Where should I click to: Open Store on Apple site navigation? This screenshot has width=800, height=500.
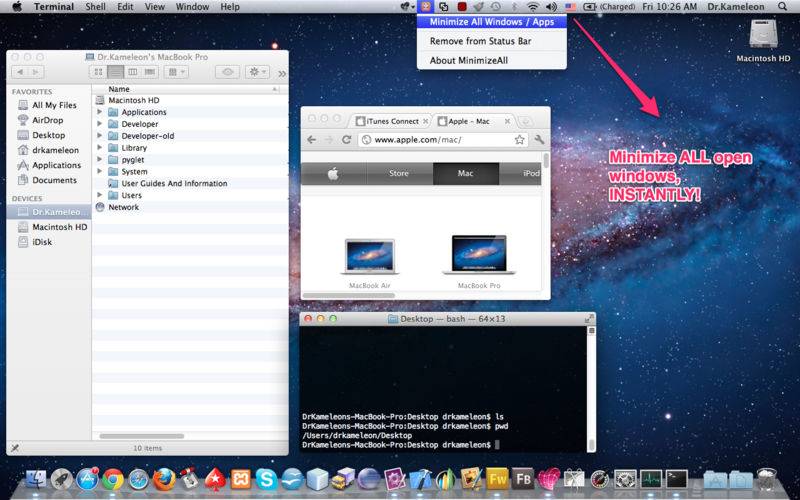(399, 173)
